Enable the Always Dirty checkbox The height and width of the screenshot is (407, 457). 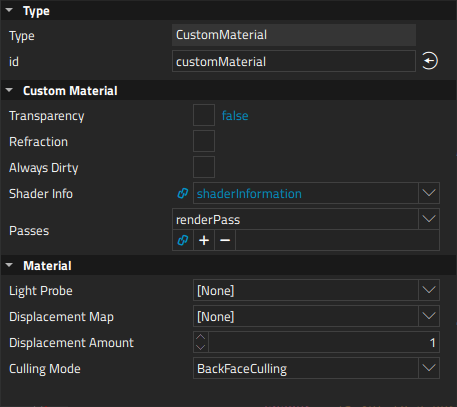click(x=204, y=167)
